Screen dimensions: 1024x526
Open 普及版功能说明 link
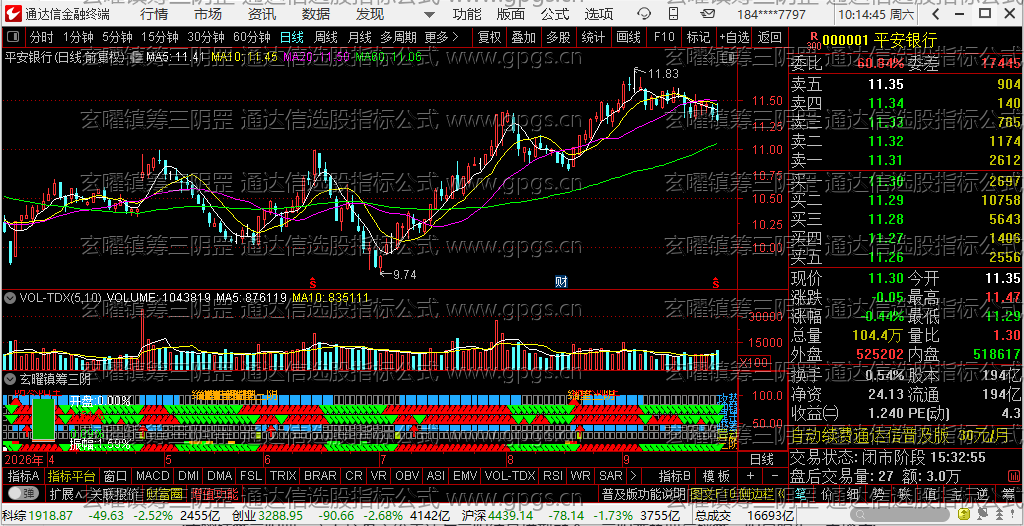click(x=643, y=493)
